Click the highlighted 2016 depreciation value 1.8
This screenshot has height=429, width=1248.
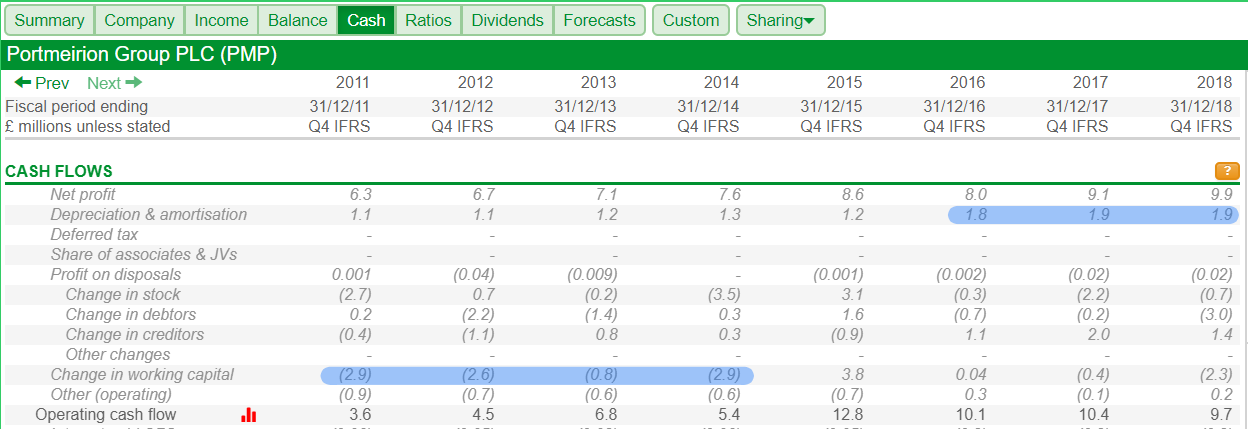pyautogui.click(x=975, y=214)
